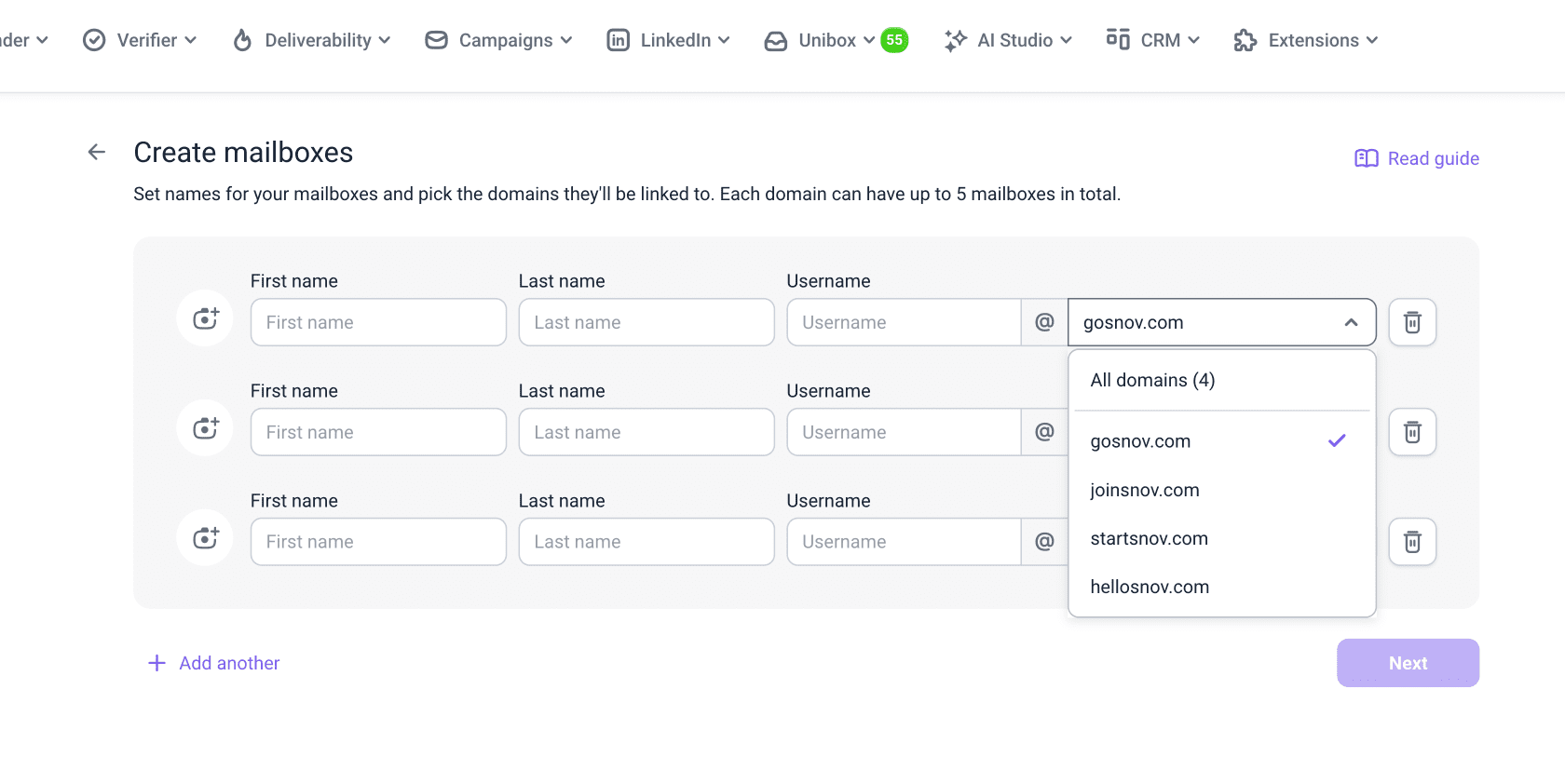Upload avatar for the first mailbox row
The height and width of the screenshot is (784, 1565).
click(205, 319)
